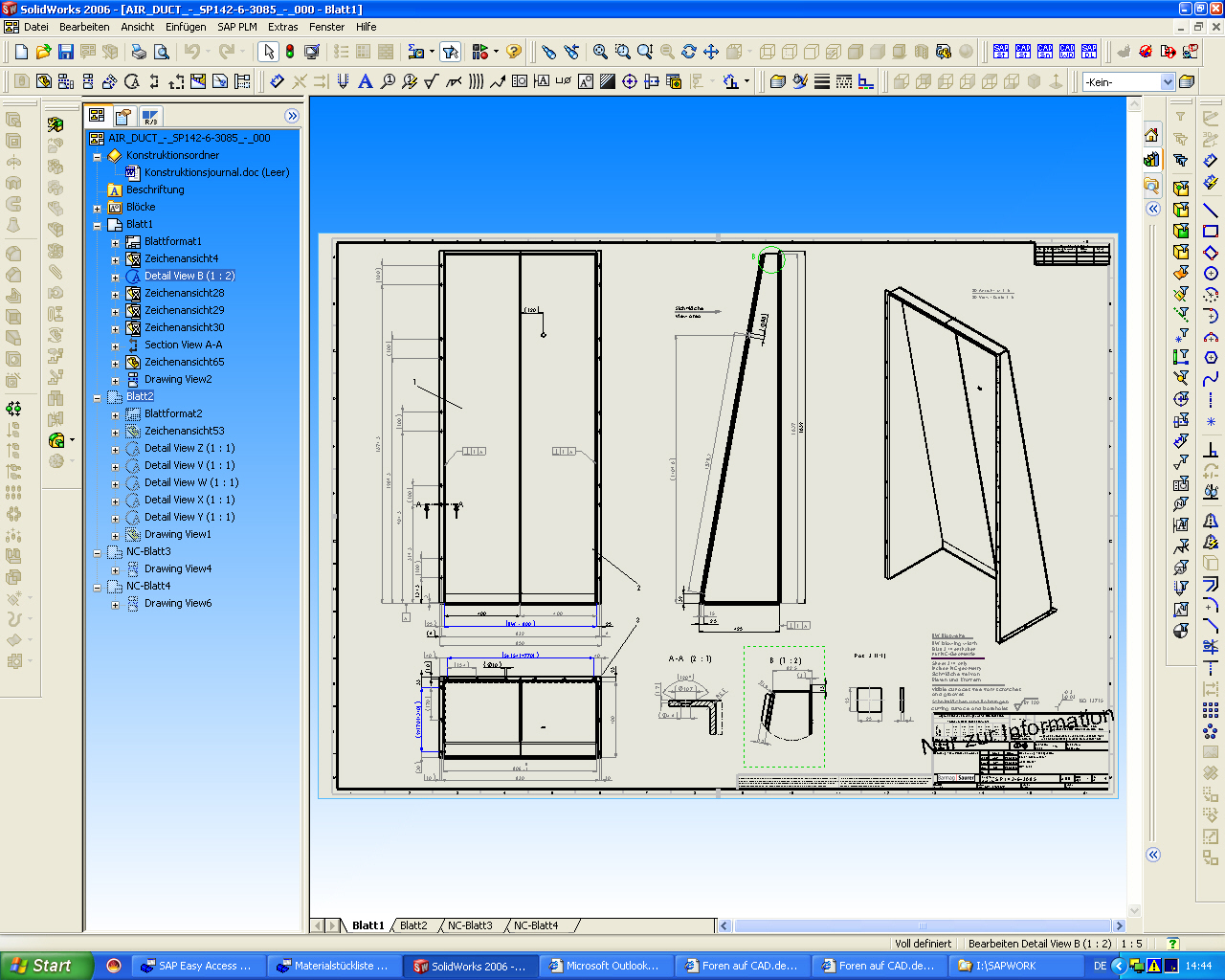Click the Center Mark tool icon
The width and height of the screenshot is (1225, 980).
630,82
